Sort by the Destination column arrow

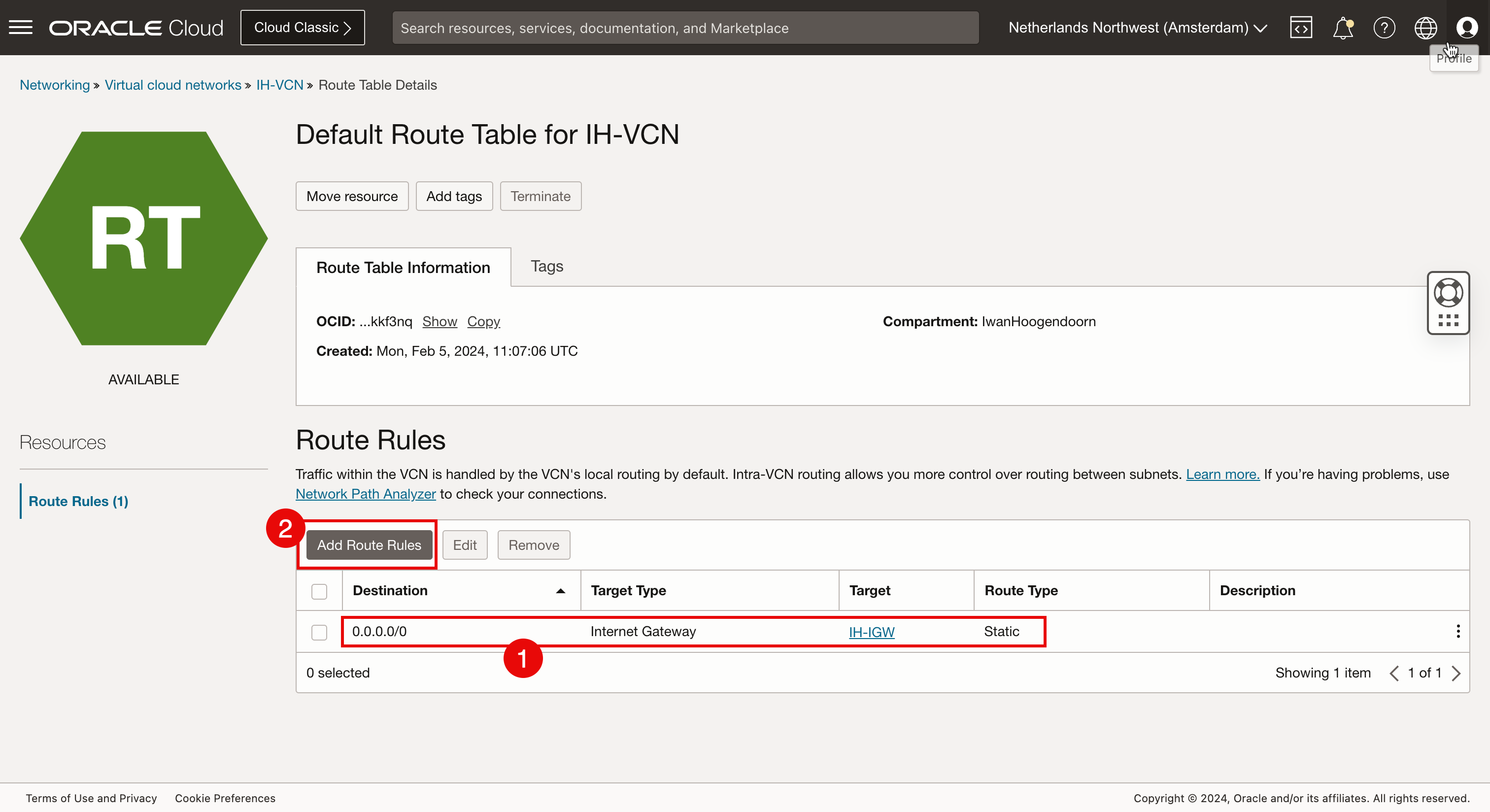[560, 590]
